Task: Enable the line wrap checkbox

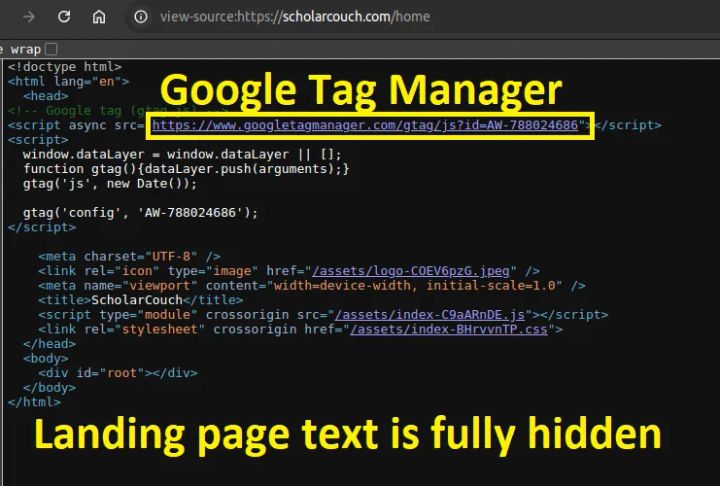Action: click(x=51, y=49)
